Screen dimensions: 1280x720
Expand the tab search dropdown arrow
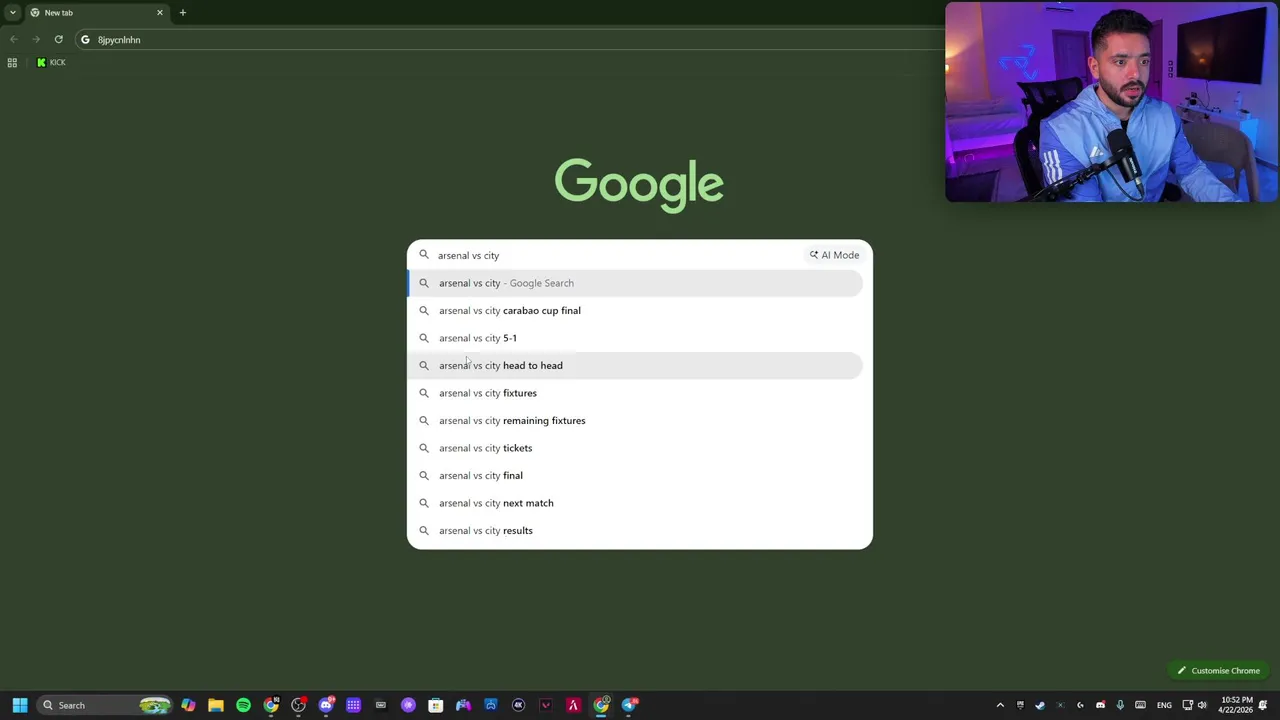pyautogui.click(x=12, y=13)
